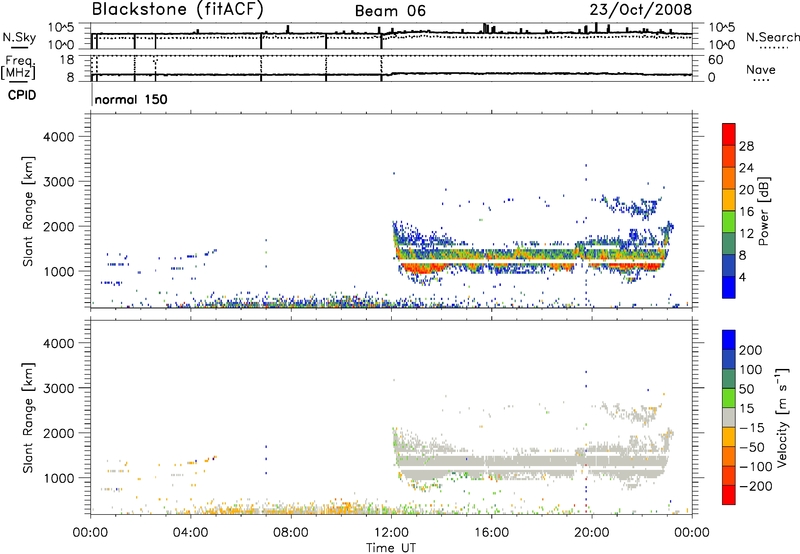
Task: Click the gray band of the Velocity color bar
Action: [x=729, y=418]
